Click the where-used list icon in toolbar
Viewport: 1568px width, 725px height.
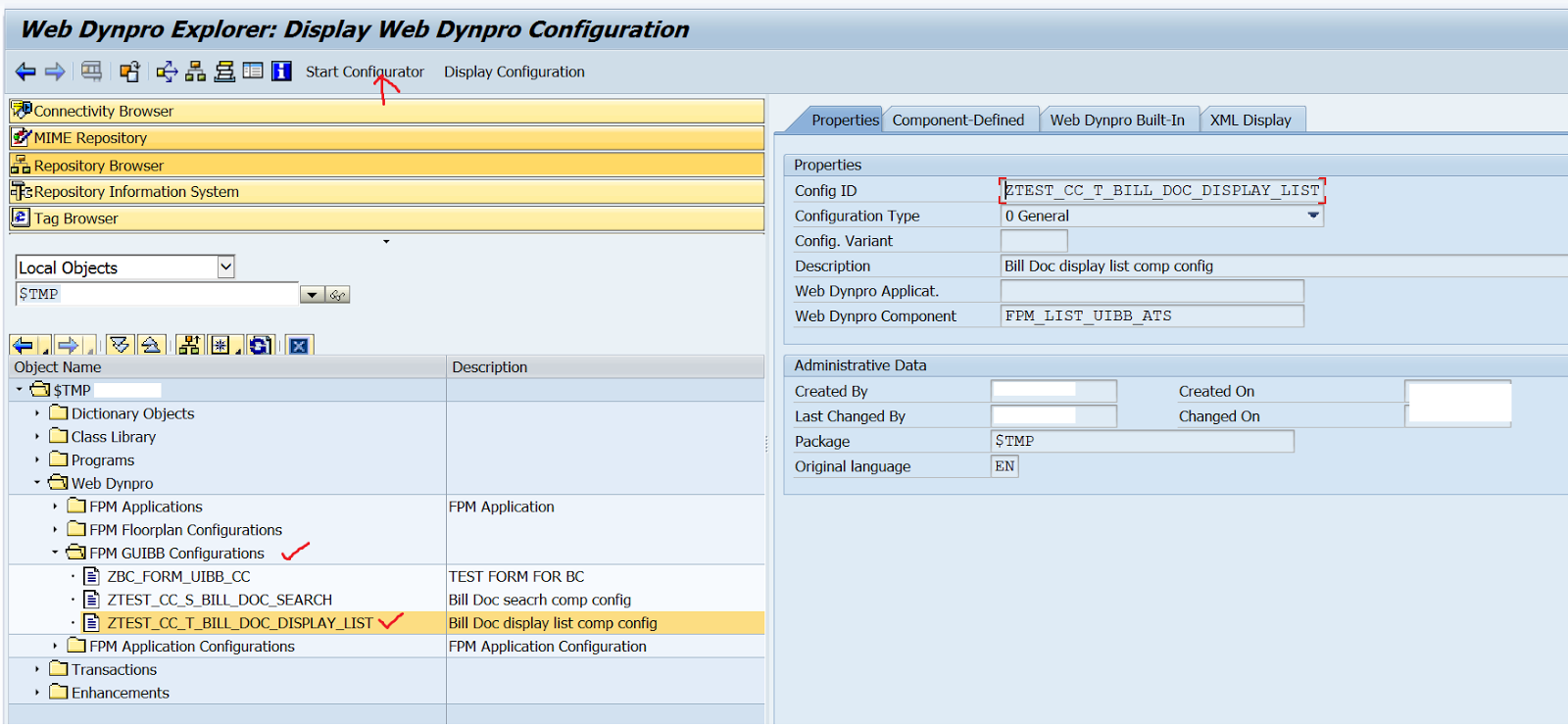[x=167, y=71]
